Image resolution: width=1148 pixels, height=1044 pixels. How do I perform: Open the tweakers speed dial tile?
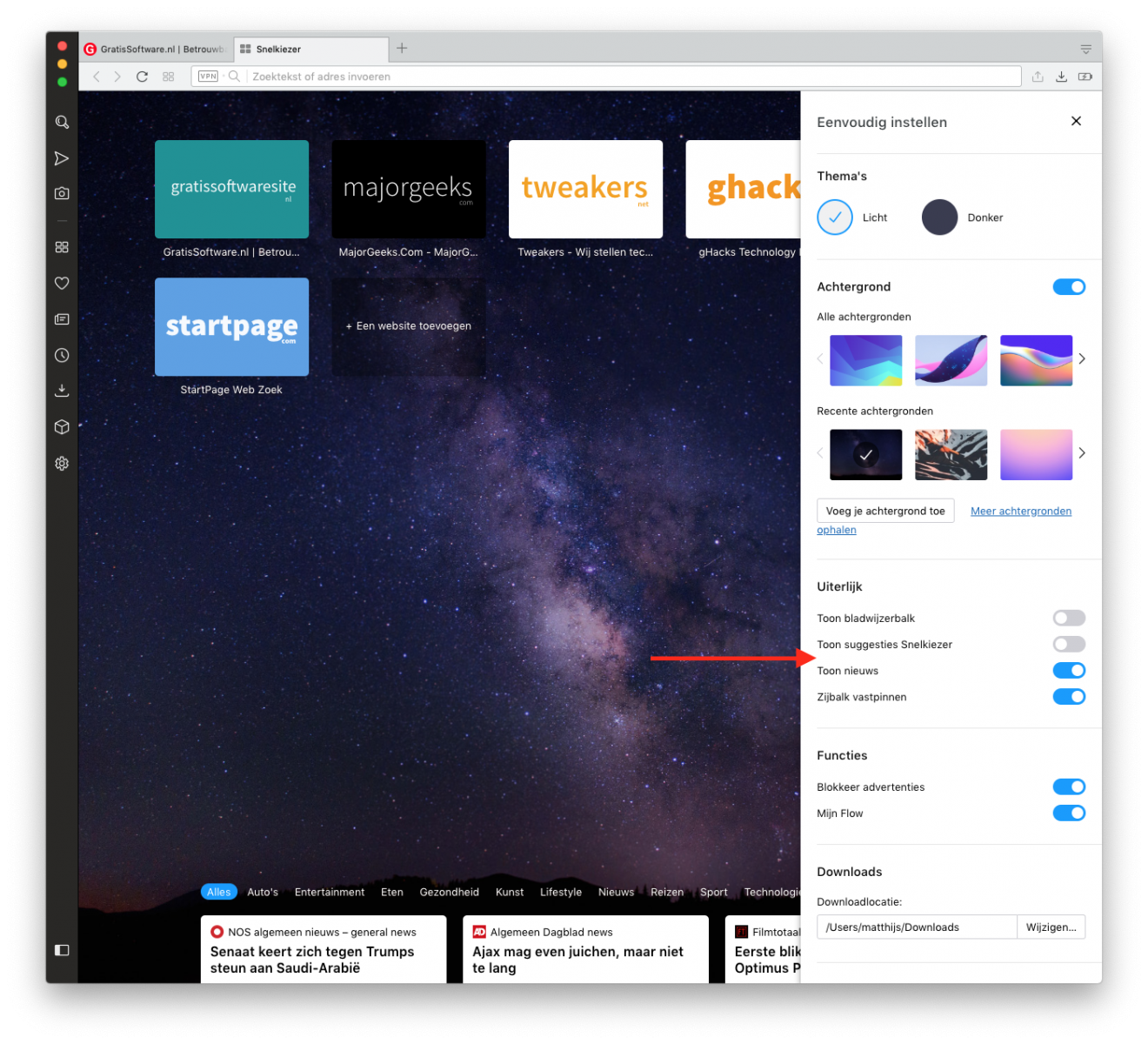tap(585, 190)
